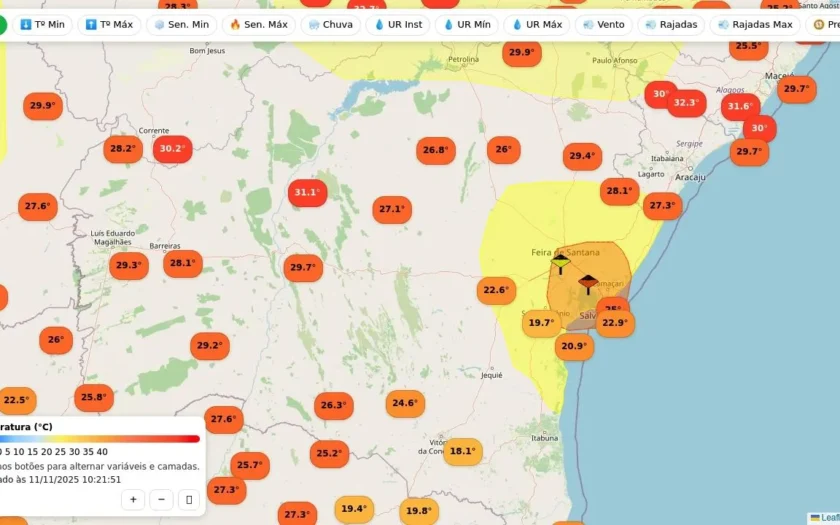Screen dimensions: 840x525
Task: Click the 29.2° station marker
Action: pos(210,346)
